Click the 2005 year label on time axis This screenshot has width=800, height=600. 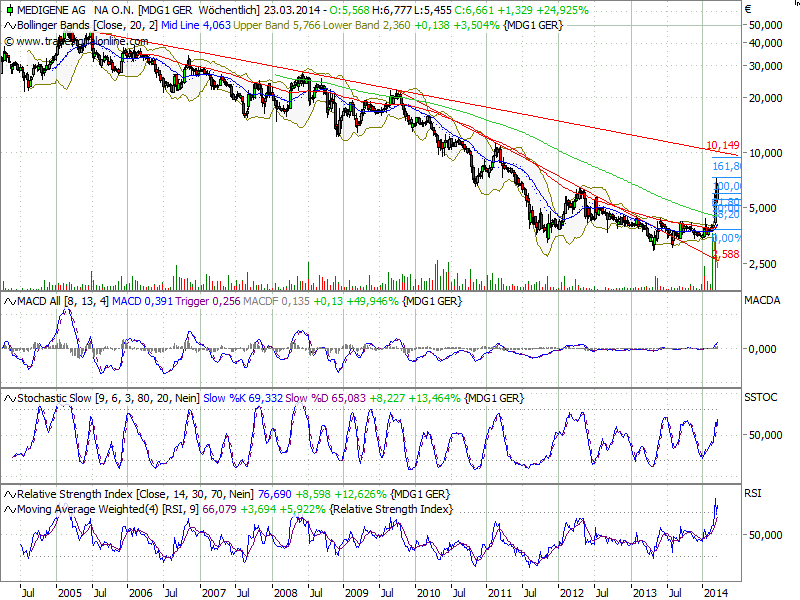click(69, 593)
